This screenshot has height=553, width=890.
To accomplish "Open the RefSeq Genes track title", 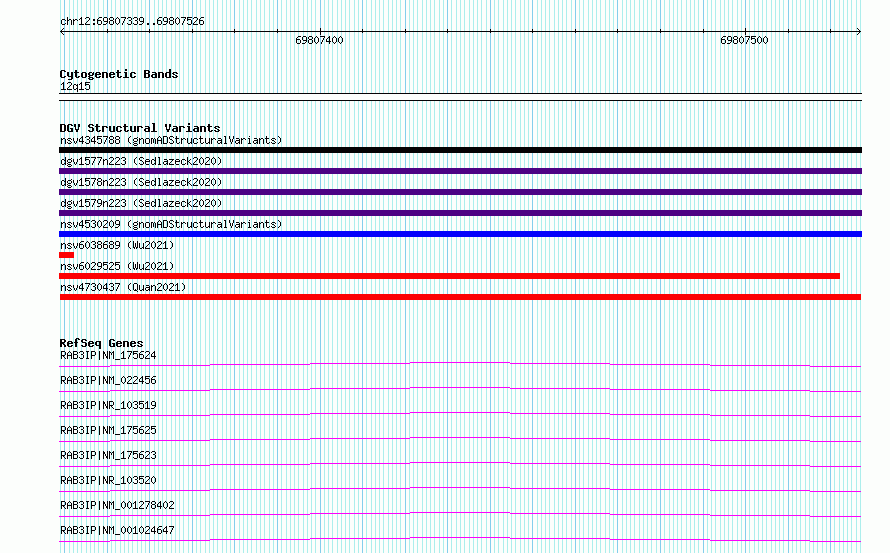I will click(x=101, y=343).
